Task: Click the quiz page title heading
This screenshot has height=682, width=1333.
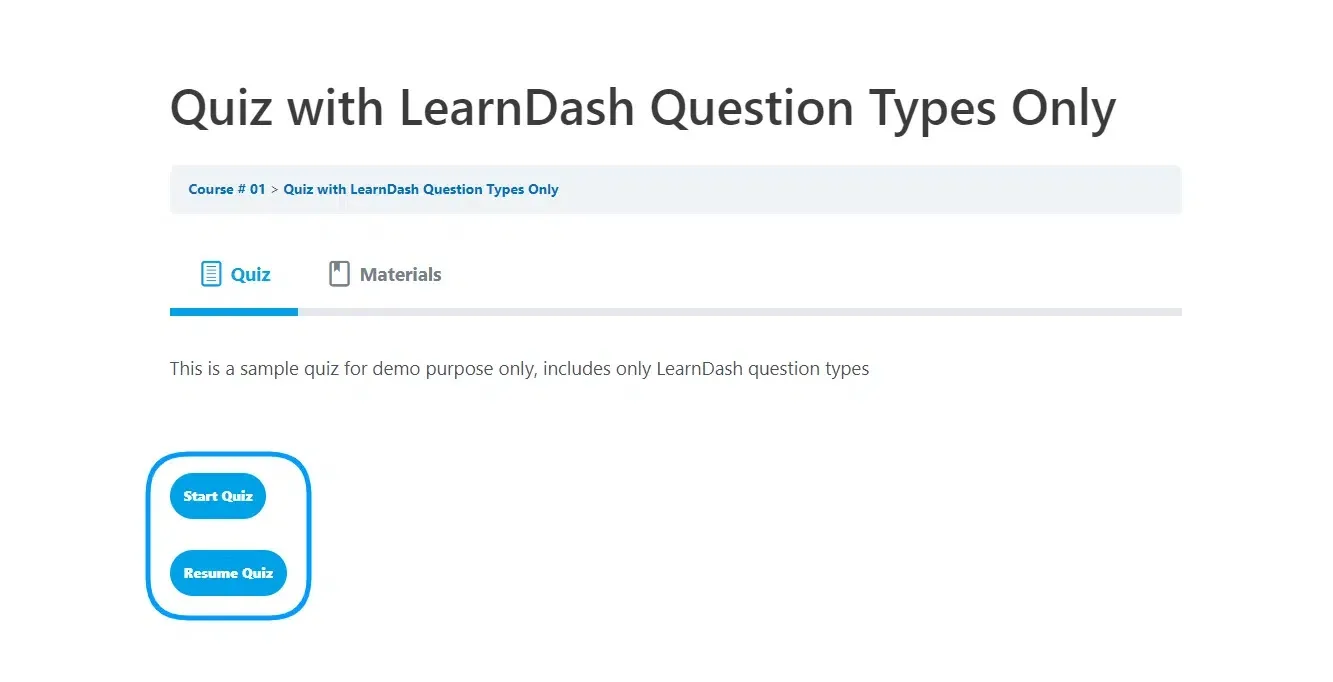Action: [642, 107]
